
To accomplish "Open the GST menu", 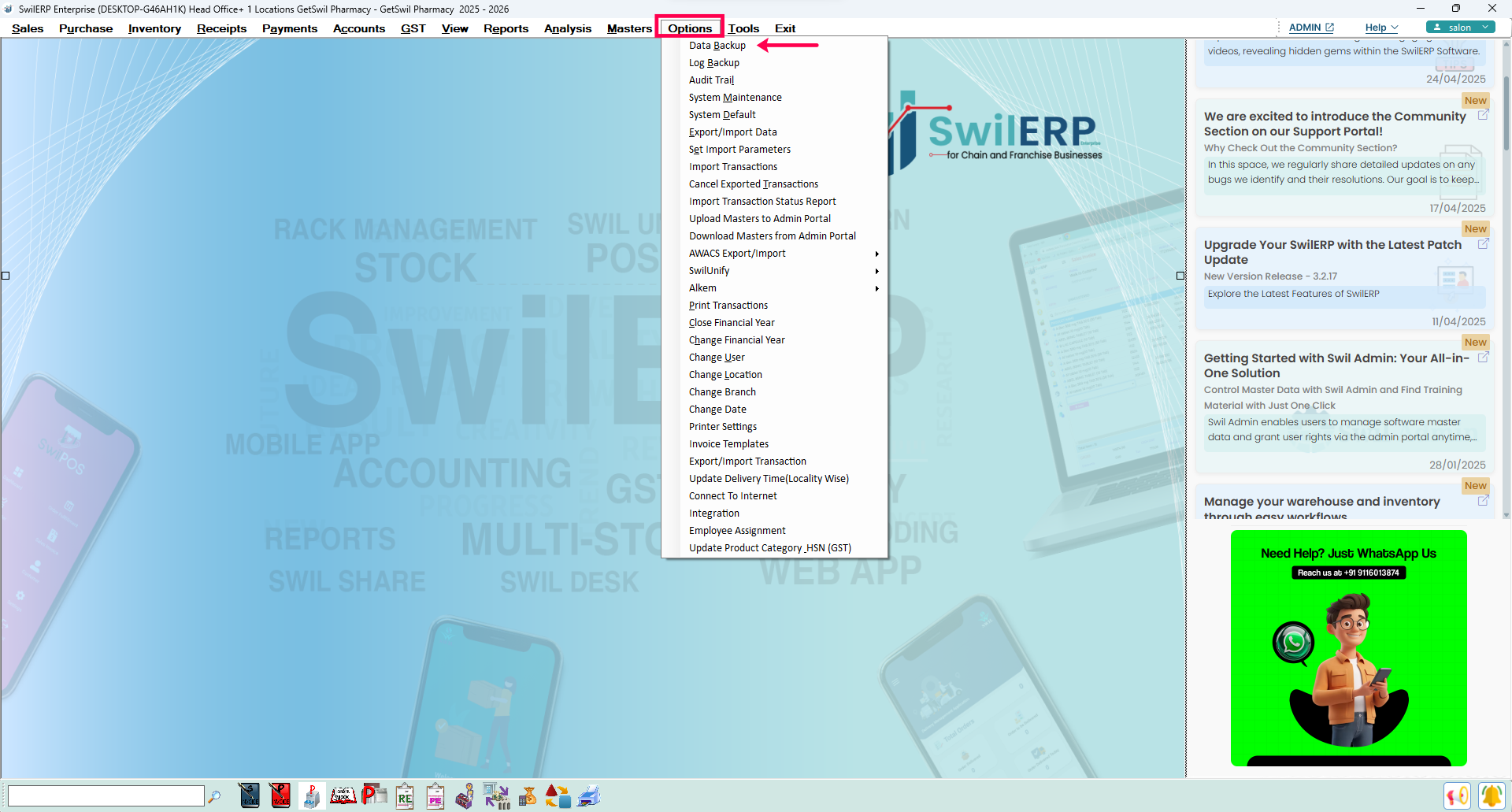I will (413, 28).
